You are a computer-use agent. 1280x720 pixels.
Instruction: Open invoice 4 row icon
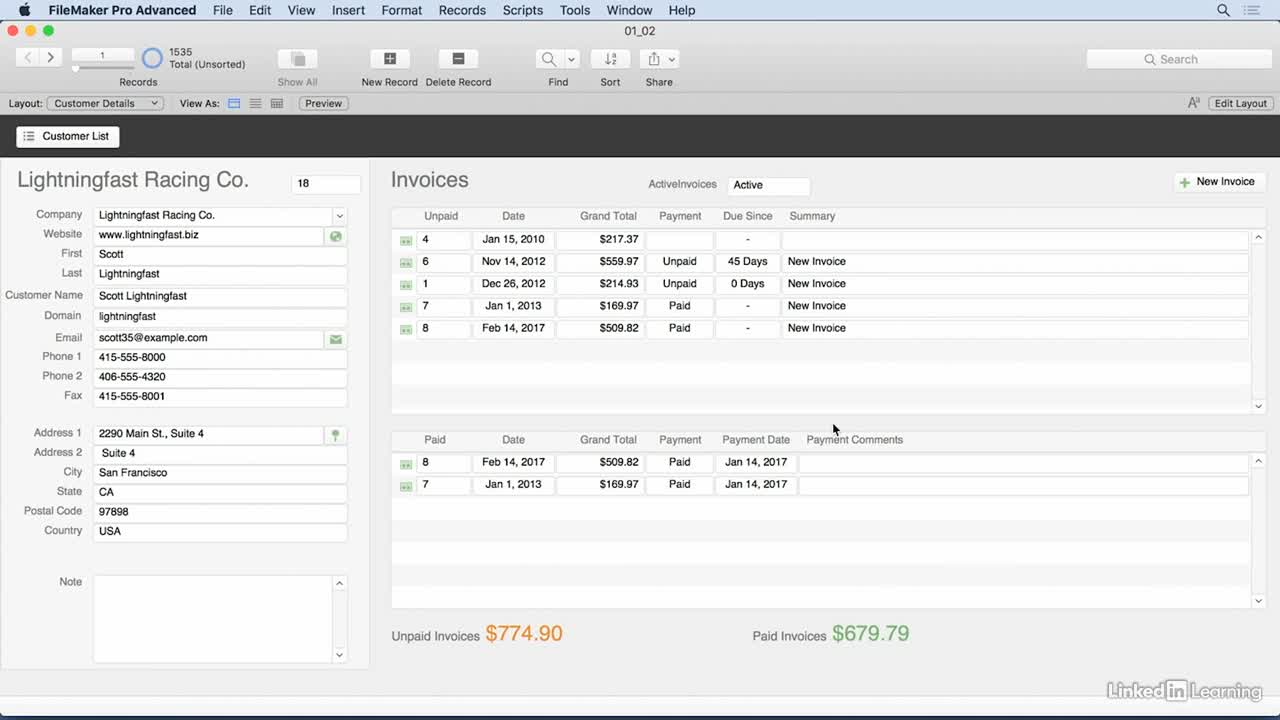pos(406,241)
